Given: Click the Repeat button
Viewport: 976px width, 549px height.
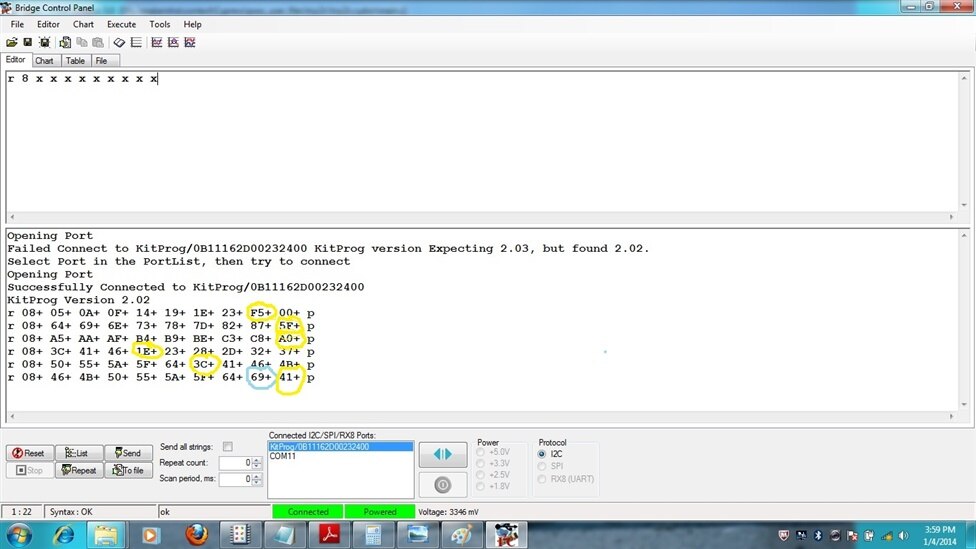Looking at the screenshot, I should coord(79,470).
